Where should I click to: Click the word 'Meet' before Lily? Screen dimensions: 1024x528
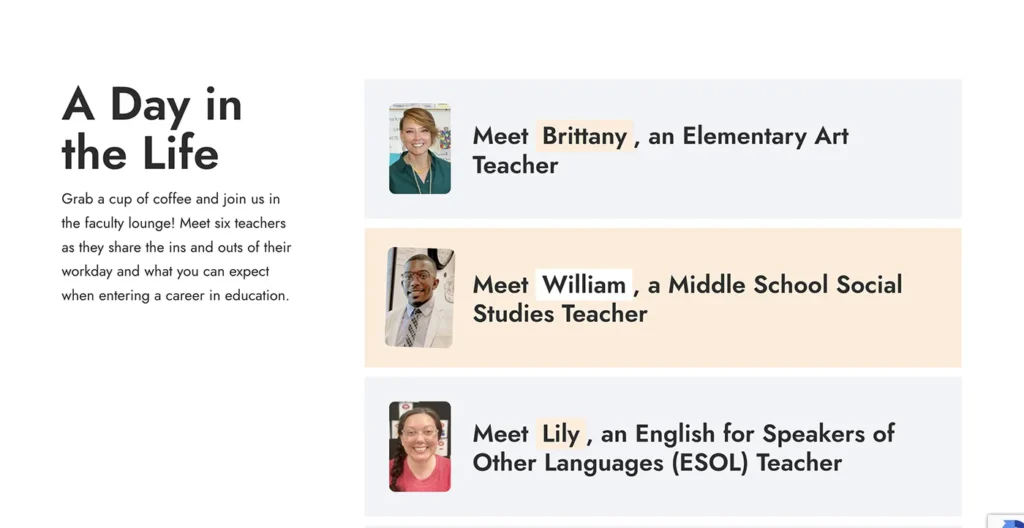tap(500, 434)
